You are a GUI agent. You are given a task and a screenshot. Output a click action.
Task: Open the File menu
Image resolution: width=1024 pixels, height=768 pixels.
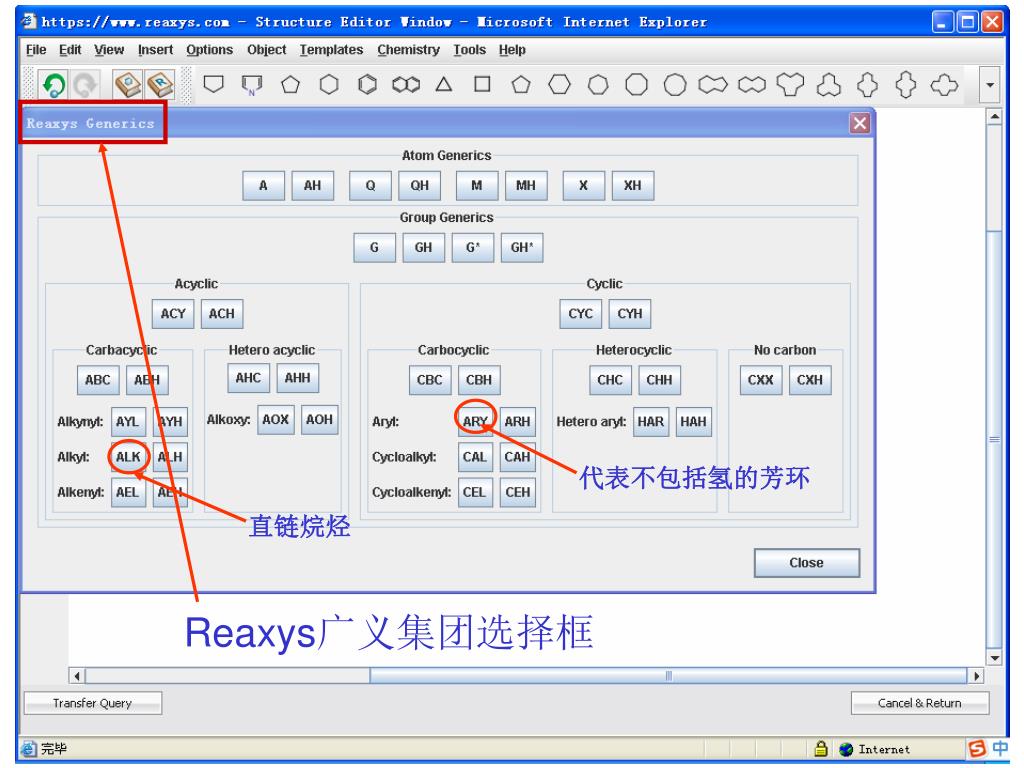click(x=36, y=50)
